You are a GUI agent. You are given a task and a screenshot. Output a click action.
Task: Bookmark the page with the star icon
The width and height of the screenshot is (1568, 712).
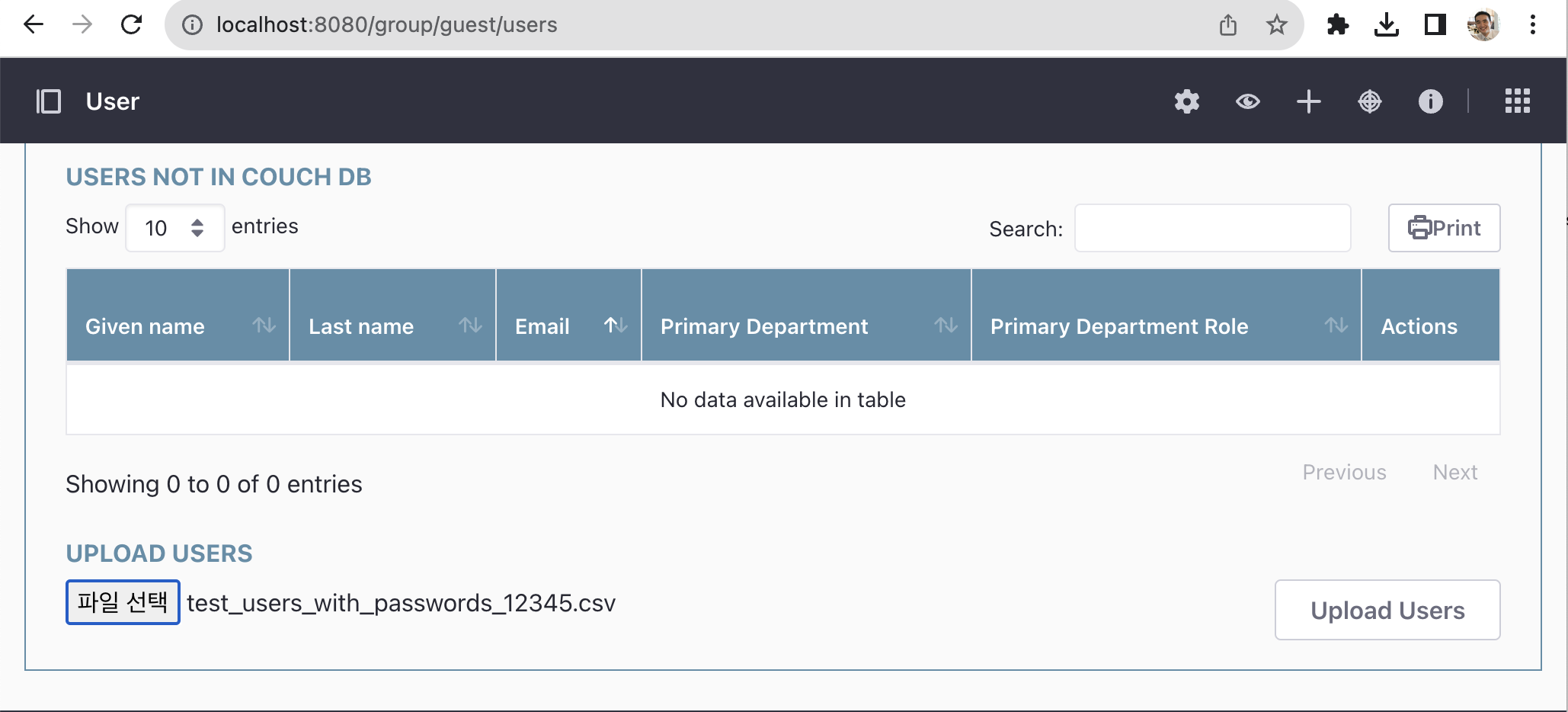[x=1276, y=25]
